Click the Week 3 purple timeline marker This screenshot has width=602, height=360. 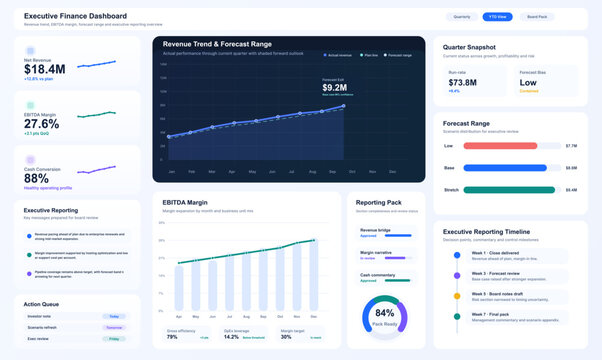click(x=457, y=276)
